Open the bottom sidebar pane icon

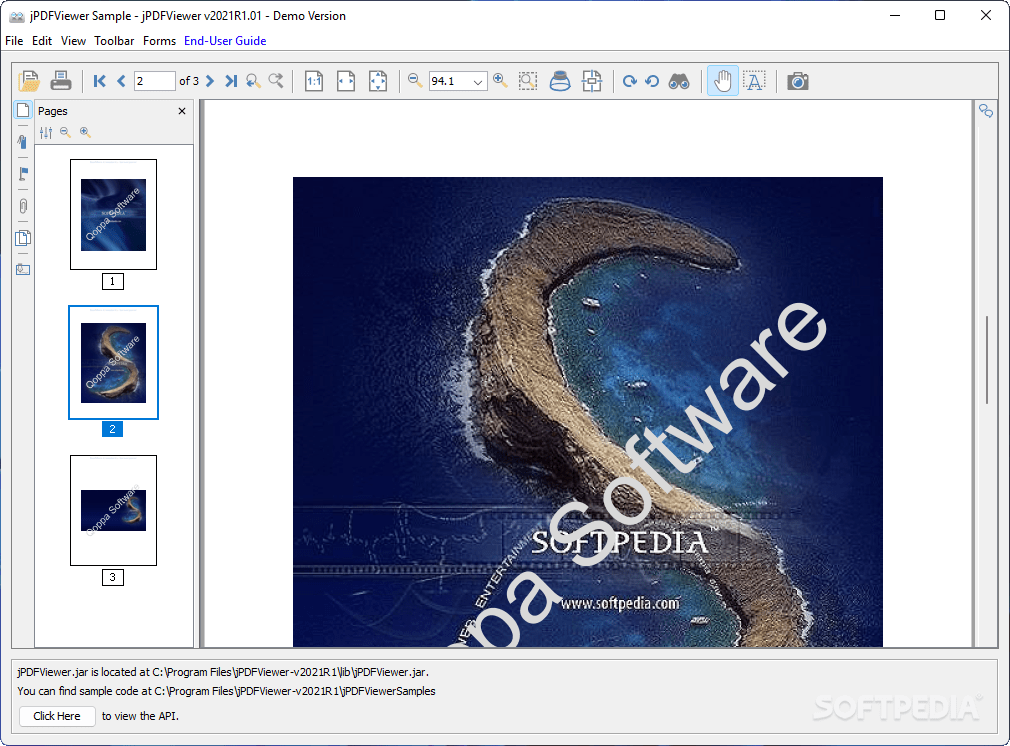tap(23, 269)
